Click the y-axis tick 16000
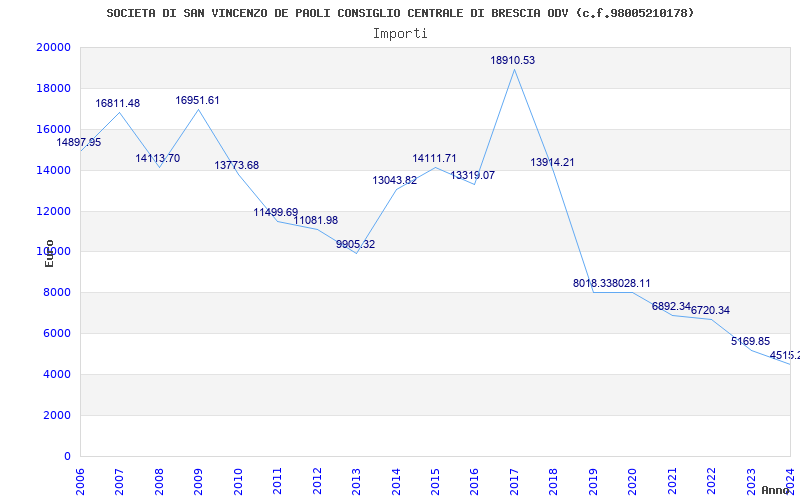800x500 pixels. click(x=53, y=129)
